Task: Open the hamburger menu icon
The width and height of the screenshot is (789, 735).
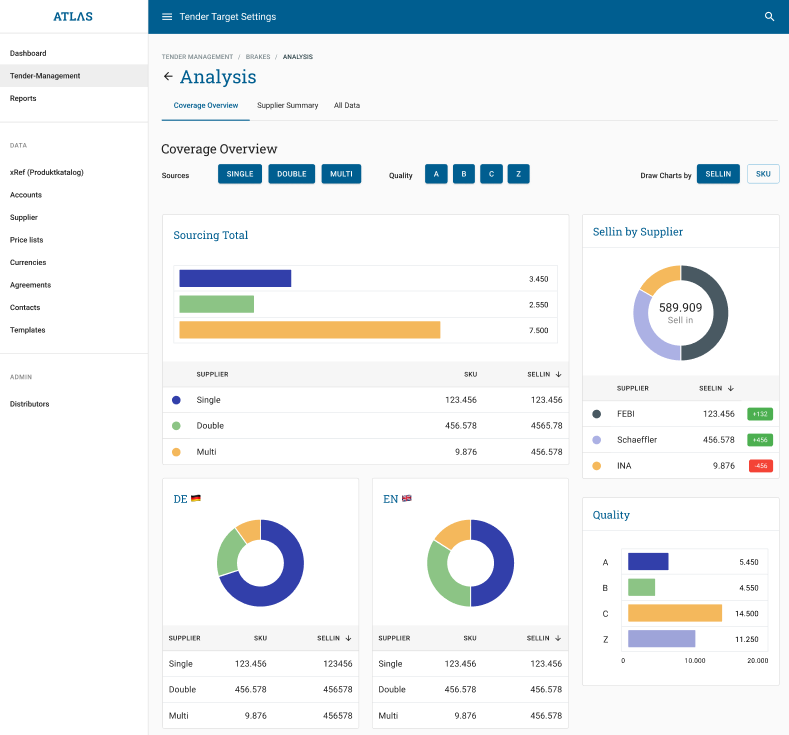Action: tap(167, 17)
